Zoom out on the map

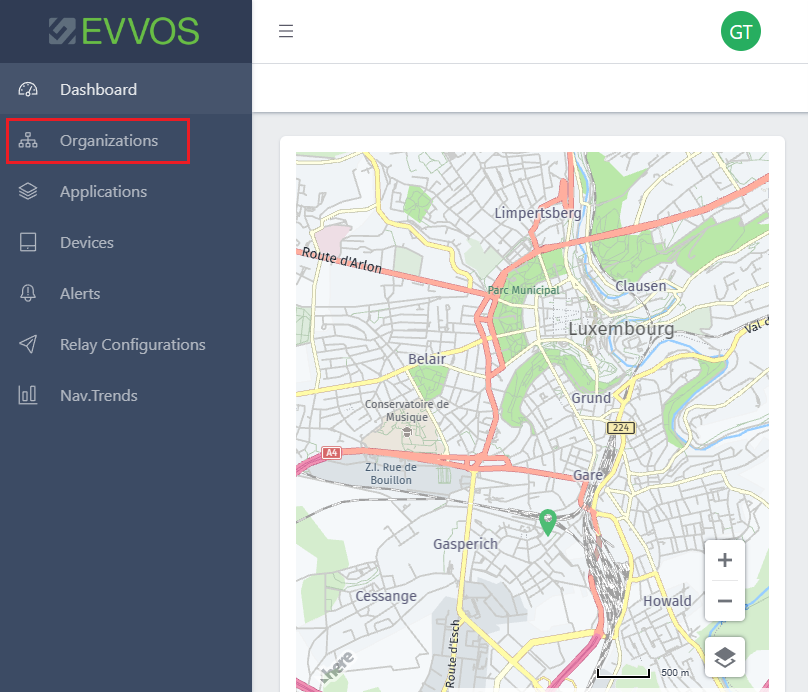click(725, 601)
